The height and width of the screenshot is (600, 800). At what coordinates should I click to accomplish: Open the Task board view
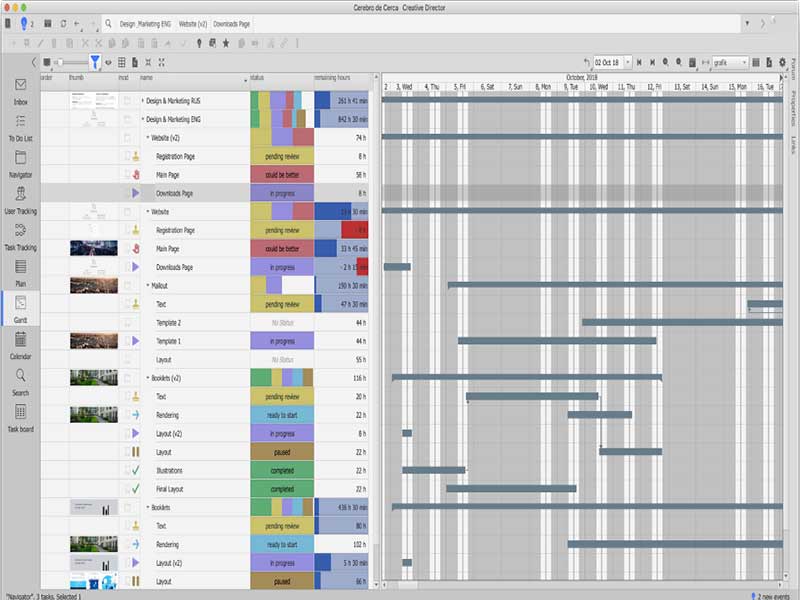20,418
